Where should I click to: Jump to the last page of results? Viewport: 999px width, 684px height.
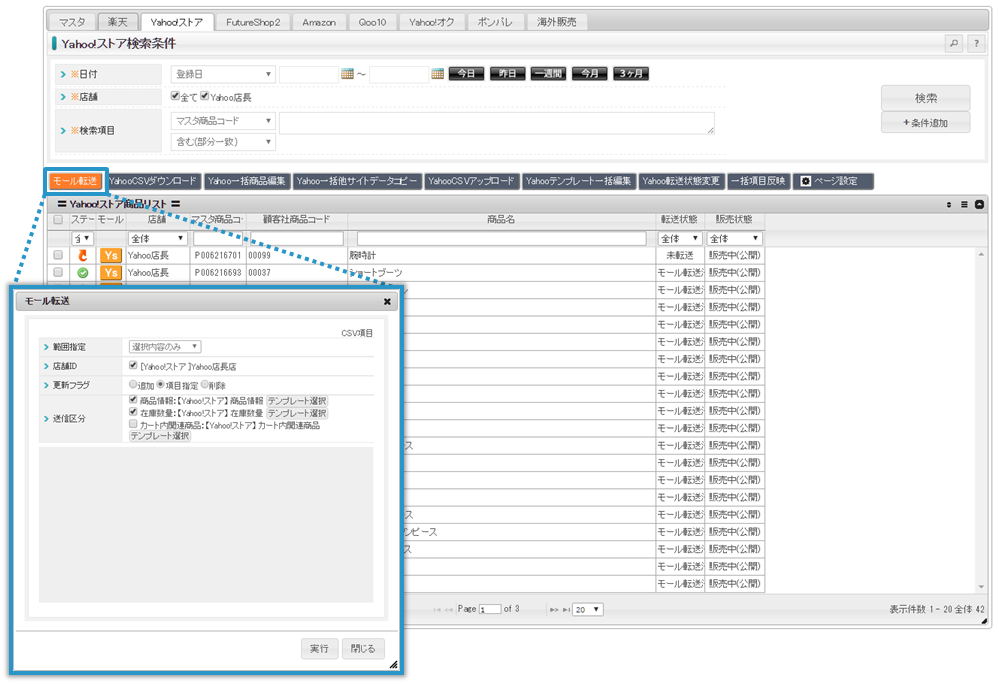(566, 610)
